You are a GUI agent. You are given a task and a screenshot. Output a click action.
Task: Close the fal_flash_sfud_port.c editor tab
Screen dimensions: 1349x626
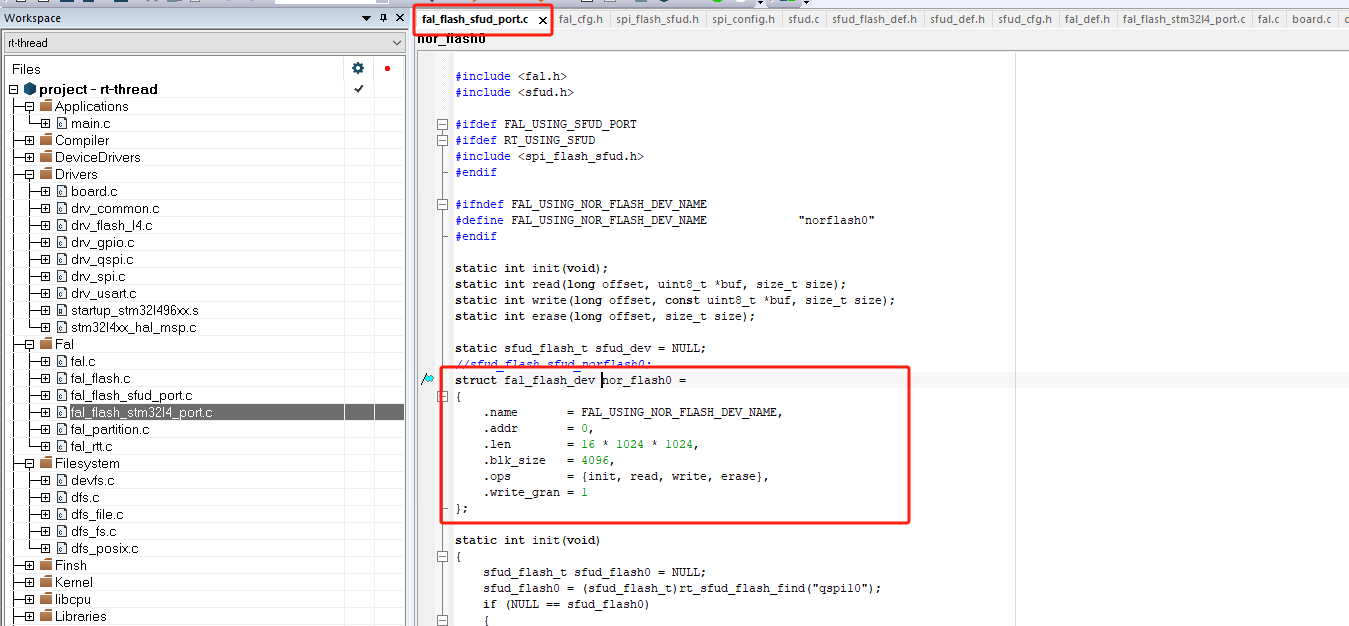tap(543, 20)
